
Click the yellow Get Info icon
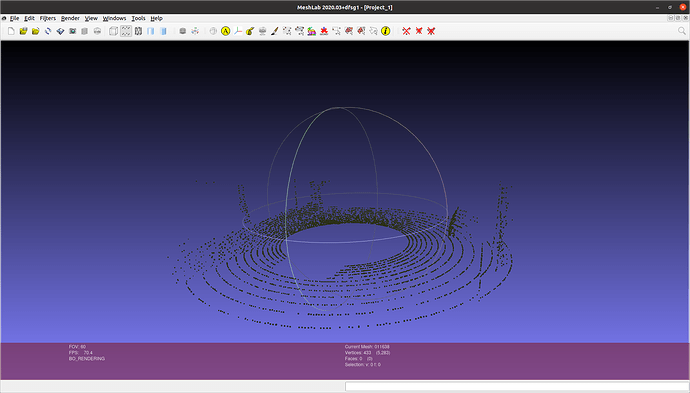(x=385, y=31)
